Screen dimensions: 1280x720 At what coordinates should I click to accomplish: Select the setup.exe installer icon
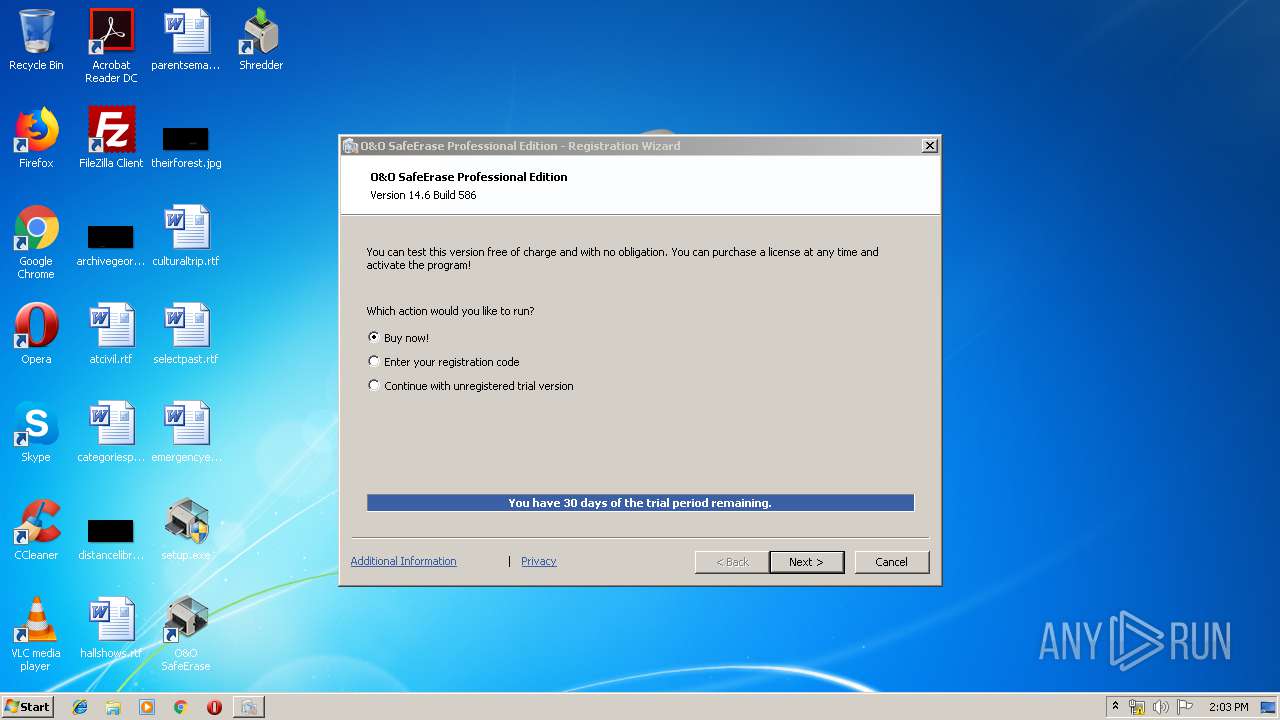[186, 530]
